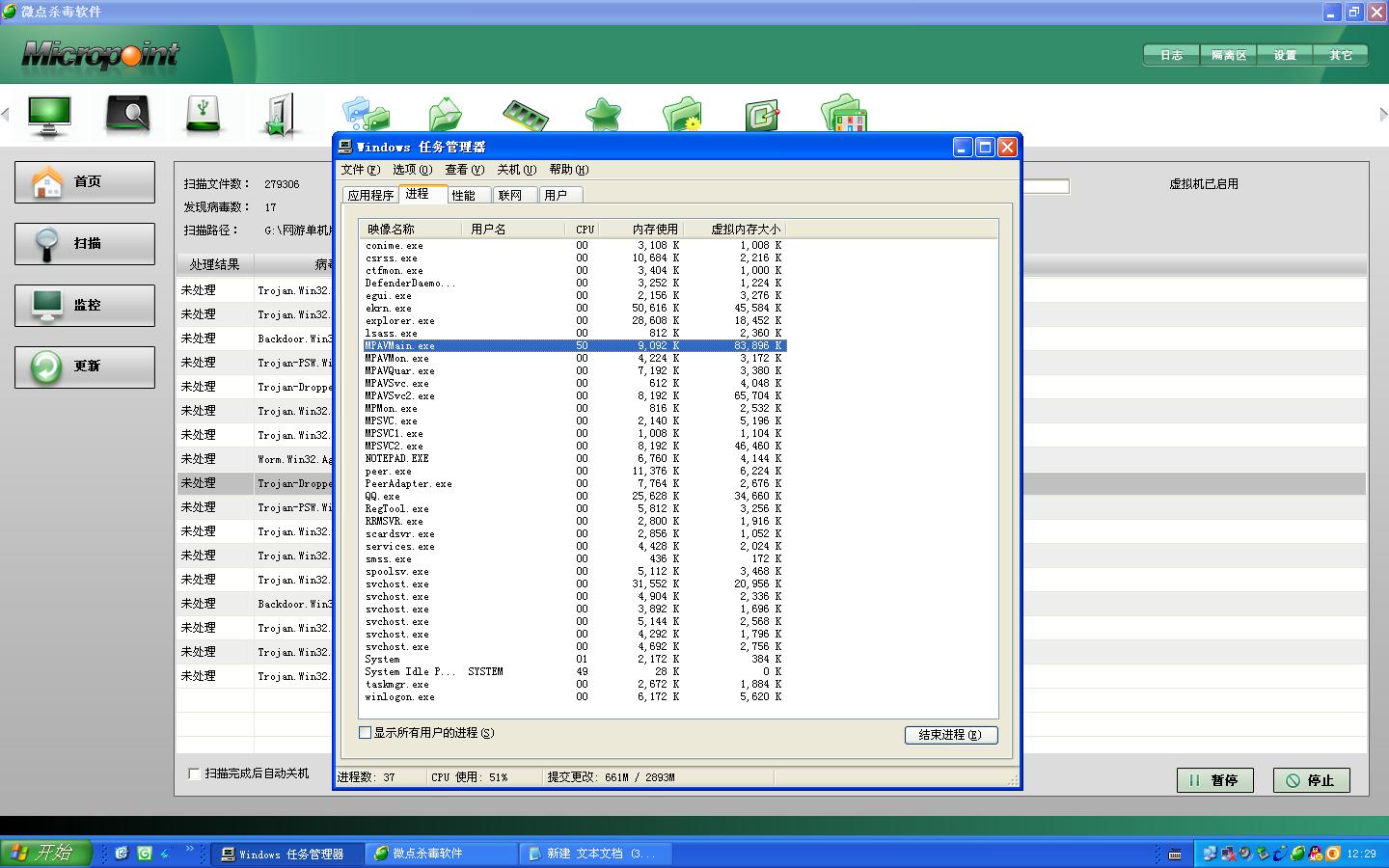1389x868 pixels.
Task: Select the ekrn.exe process row
Action: (575, 309)
